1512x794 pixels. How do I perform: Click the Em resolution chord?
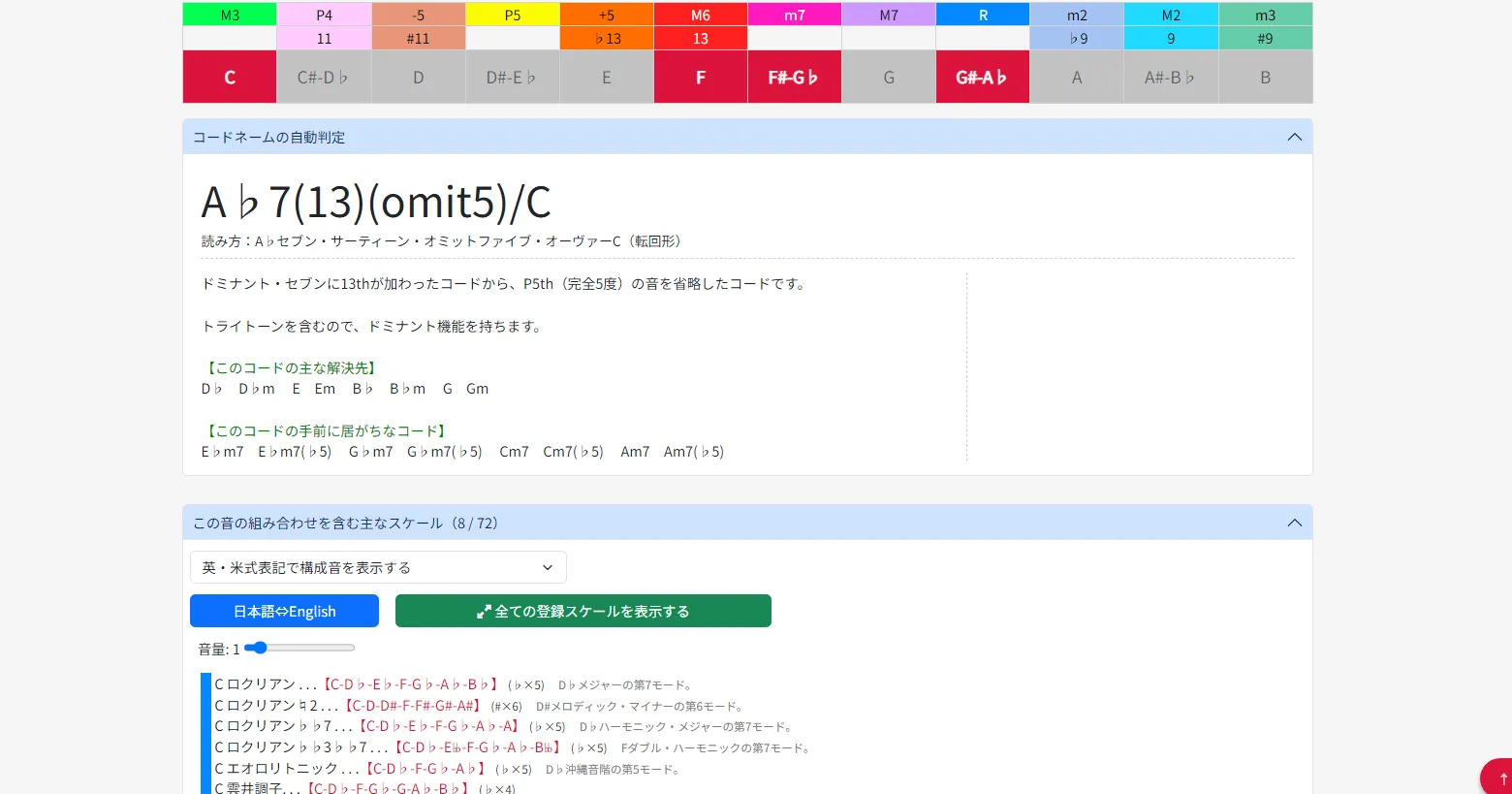pos(325,388)
